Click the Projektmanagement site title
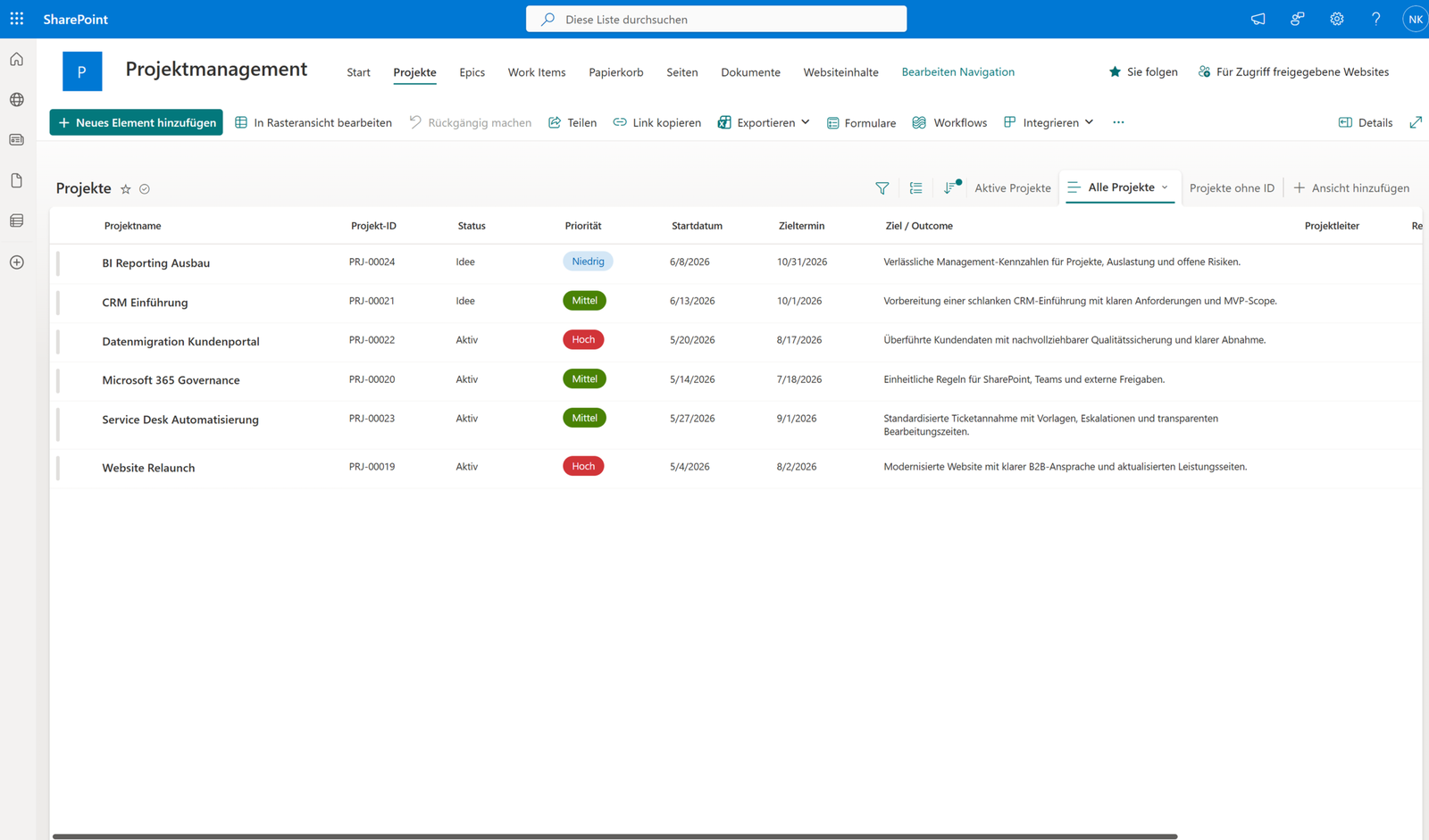This screenshot has height=840, width=1429. point(216,70)
